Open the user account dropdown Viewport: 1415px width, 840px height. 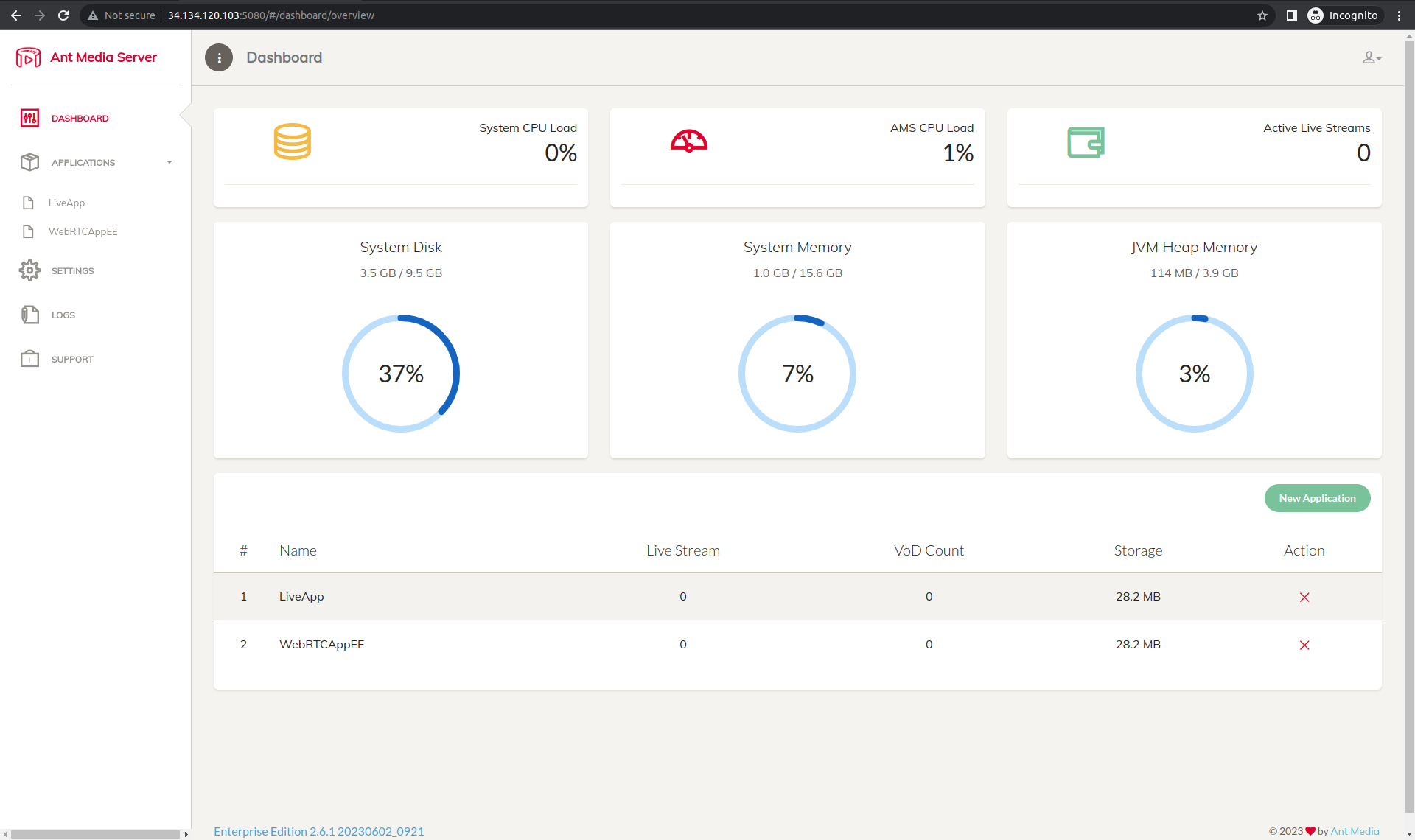(x=1372, y=57)
